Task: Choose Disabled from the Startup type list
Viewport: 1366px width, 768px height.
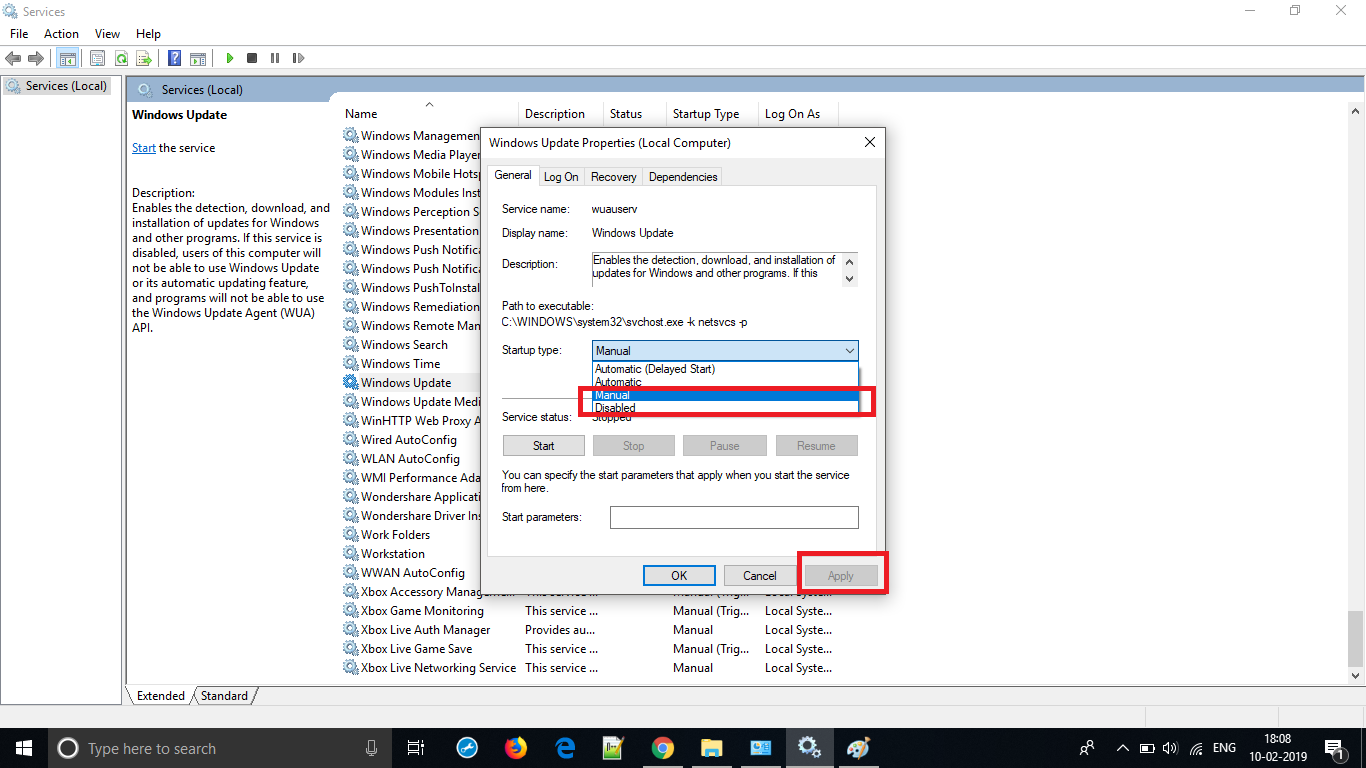Action: (x=725, y=408)
